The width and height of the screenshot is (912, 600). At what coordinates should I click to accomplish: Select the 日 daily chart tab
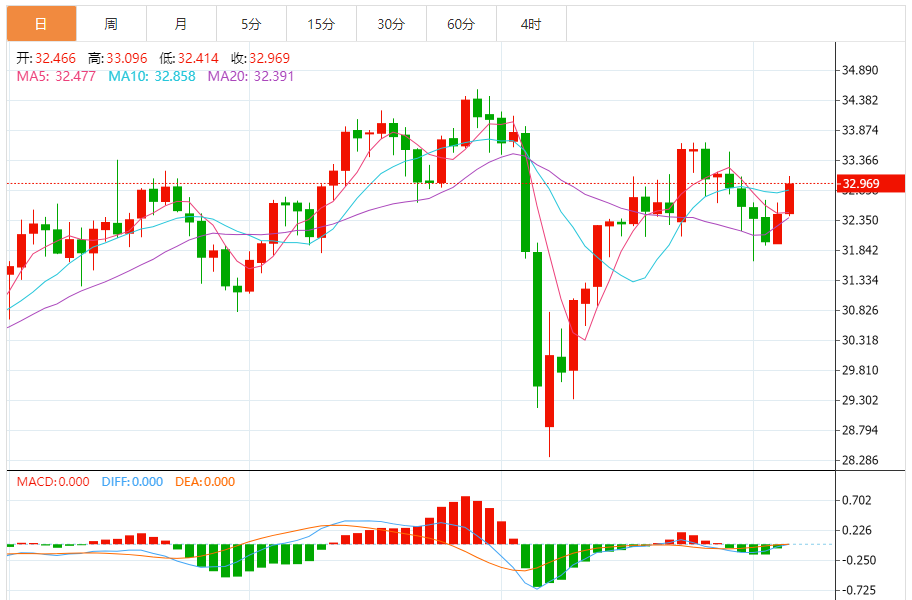tap(41, 24)
